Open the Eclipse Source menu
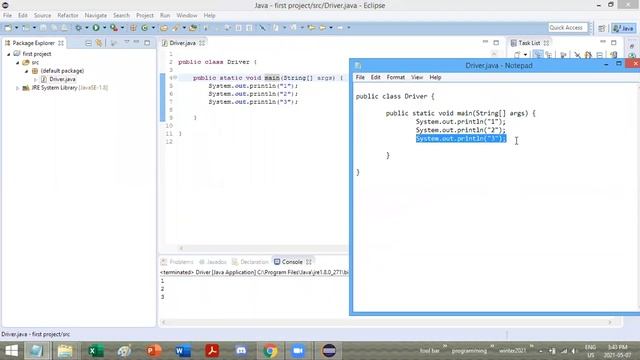640x360 pixels. pyautogui.click(x=42, y=16)
